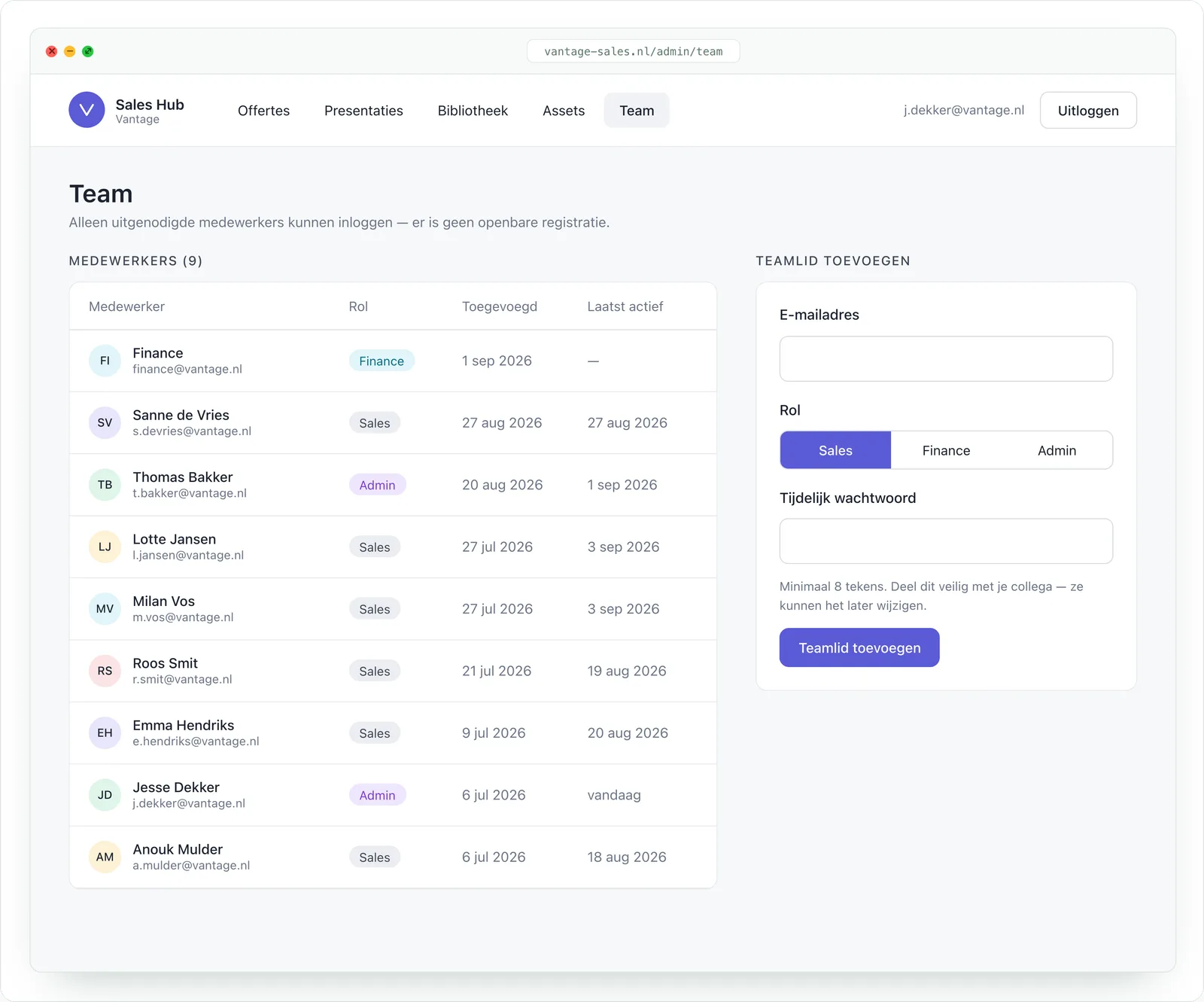Click the JD avatar for Jesse Dekker
This screenshot has width=1204, height=1002.
coord(105,795)
